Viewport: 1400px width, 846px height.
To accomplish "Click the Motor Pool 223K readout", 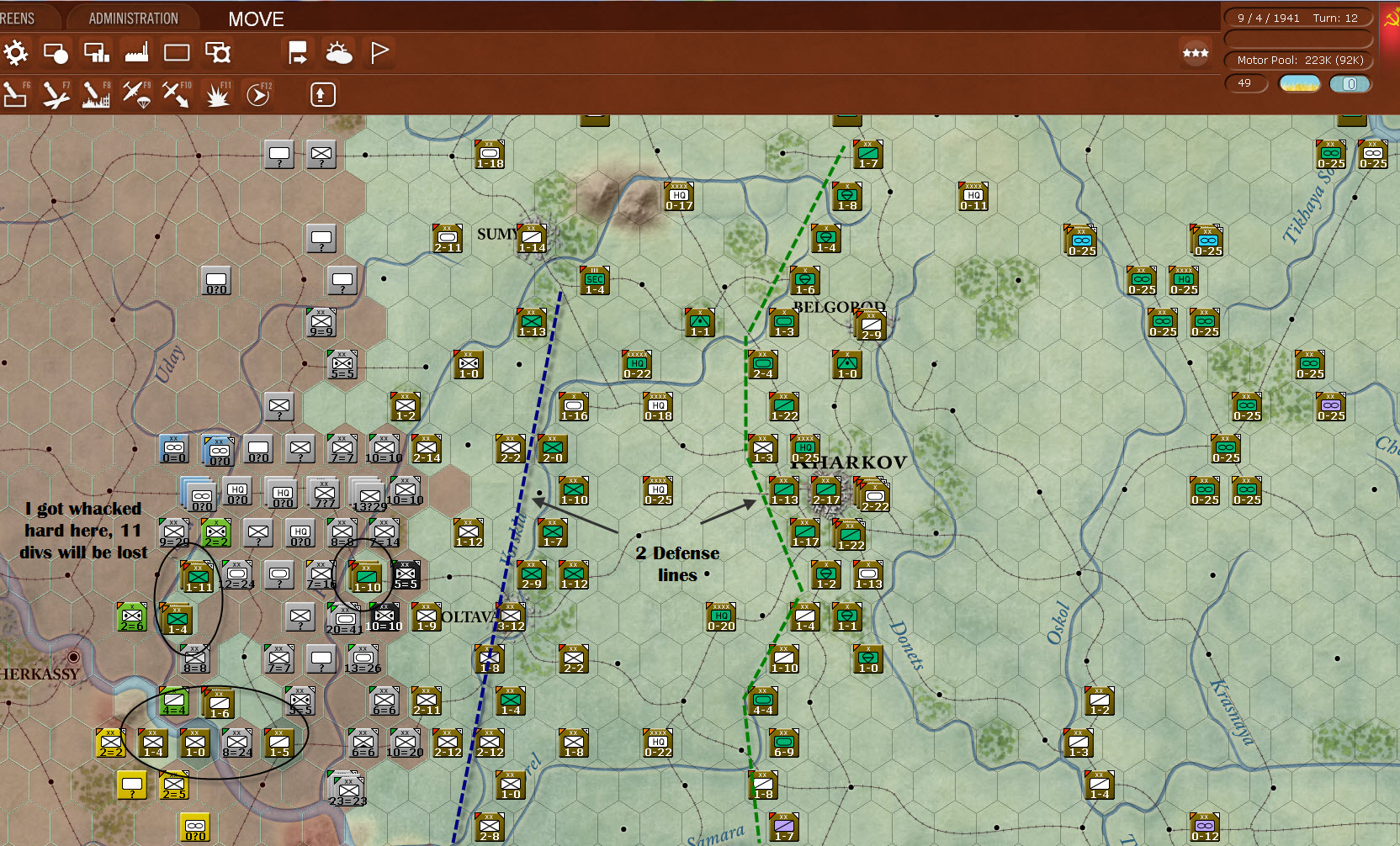I will [x=1298, y=60].
